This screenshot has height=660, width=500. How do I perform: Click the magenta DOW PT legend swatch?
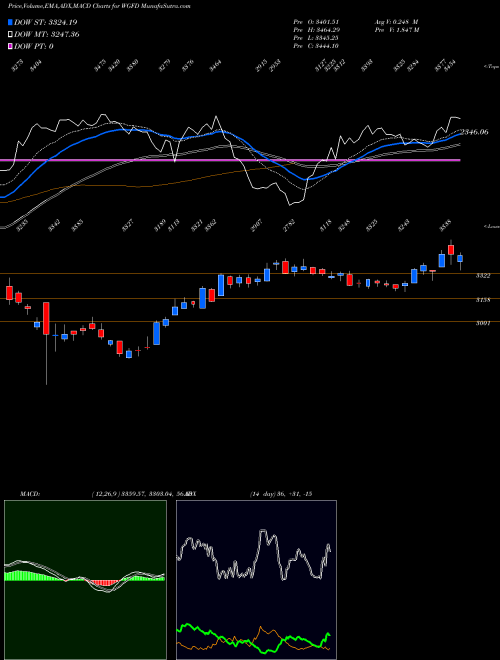(x=10, y=46)
